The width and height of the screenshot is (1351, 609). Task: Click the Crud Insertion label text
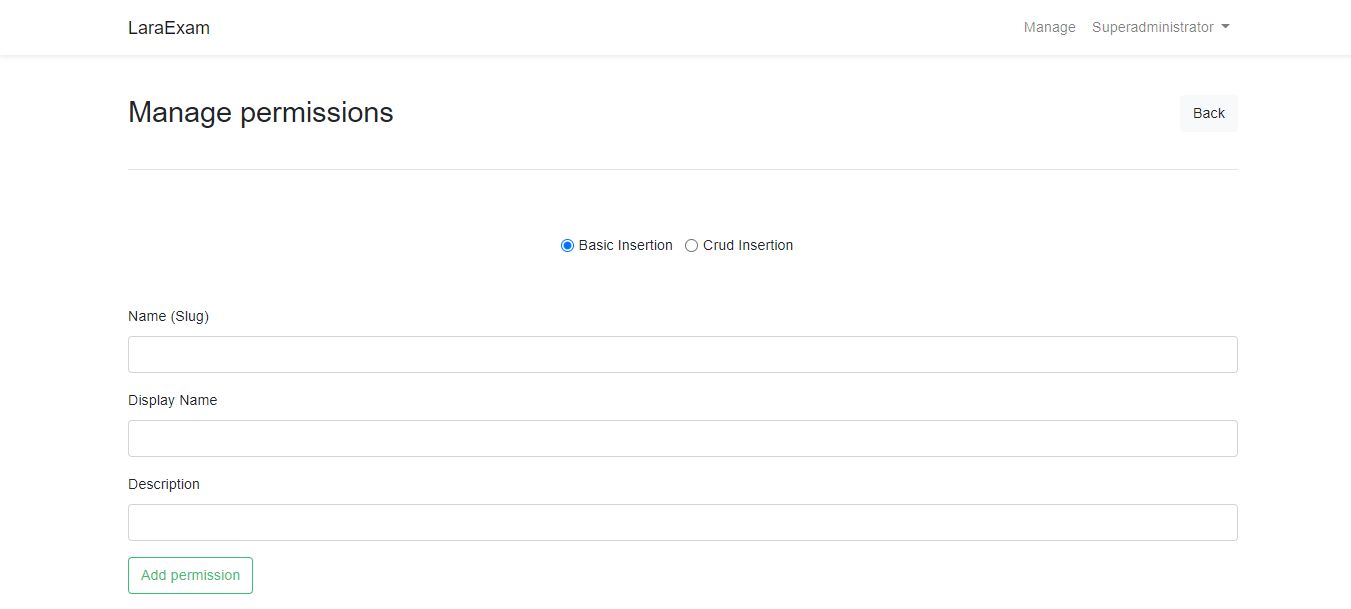pyautogui.click(x=748, y=246)
